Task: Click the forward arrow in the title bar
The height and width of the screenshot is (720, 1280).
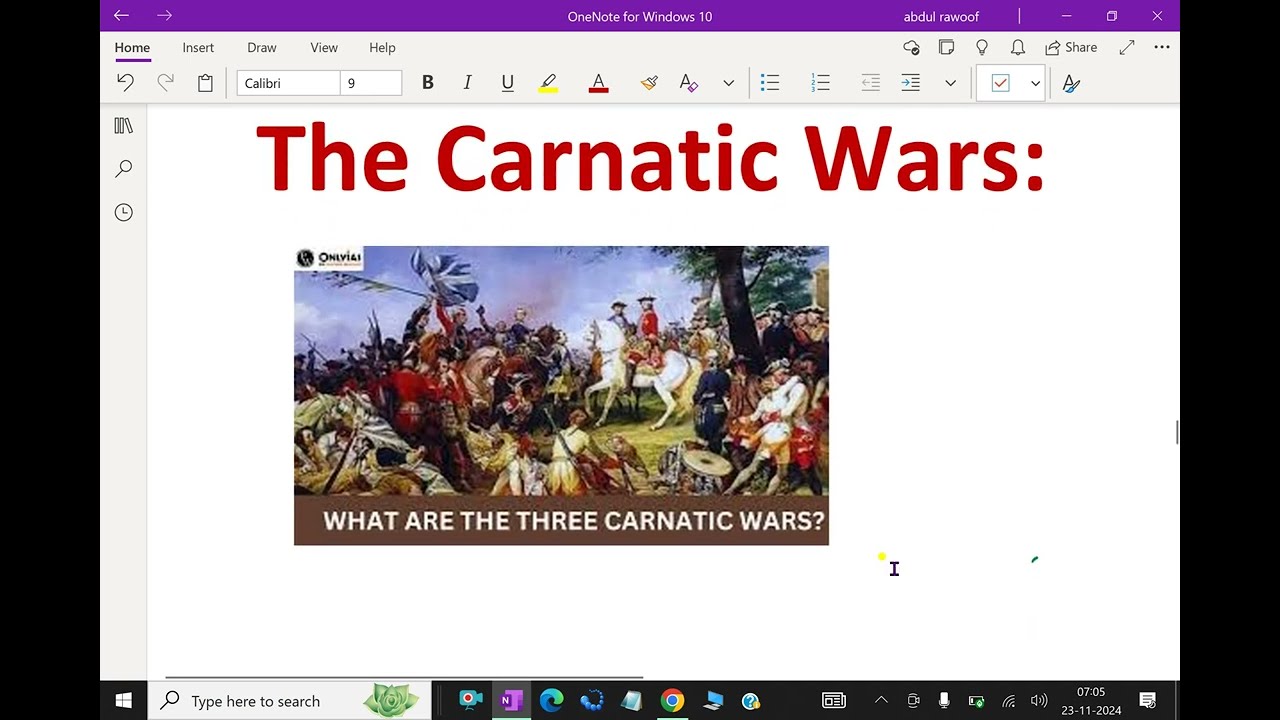Action: [x=165, y=16]
